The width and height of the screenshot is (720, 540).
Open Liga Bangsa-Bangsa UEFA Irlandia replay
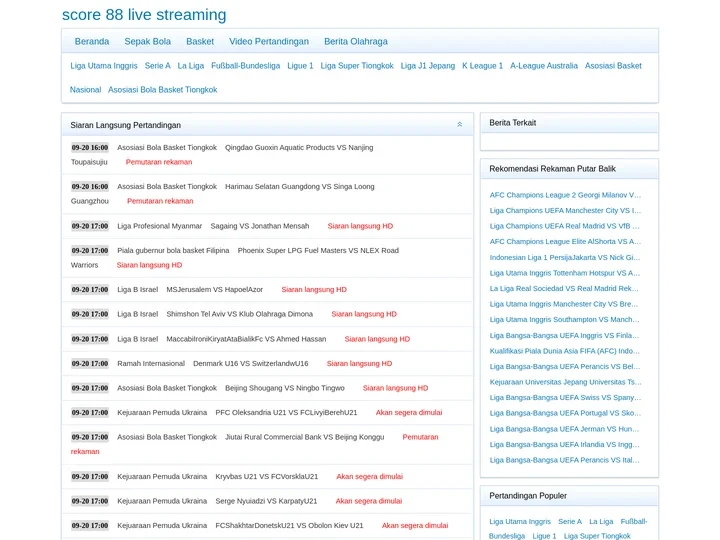(565, 445)
